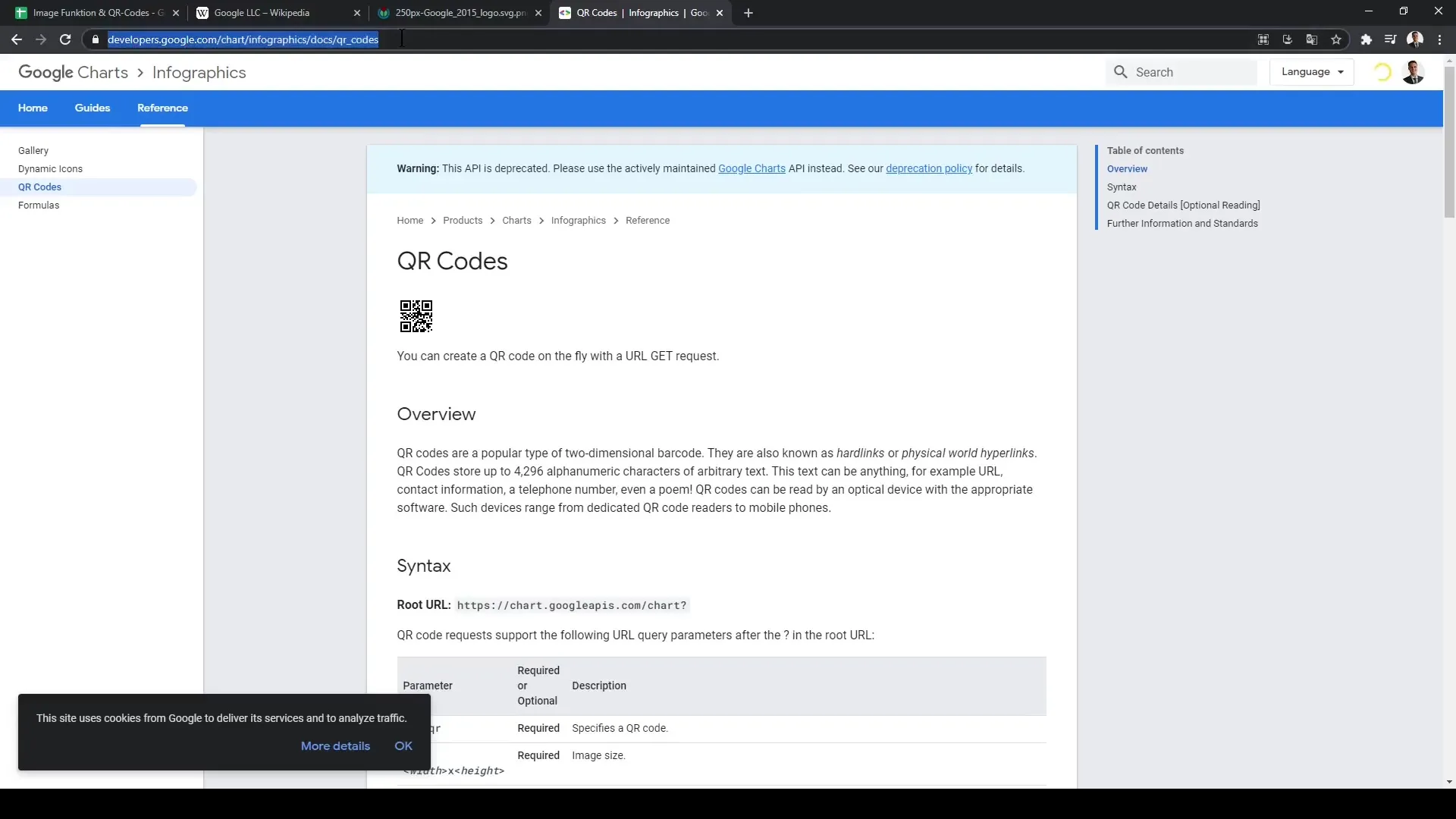Click the Description column header
The height and width of the screenshot is (819, 1456).
point(599,686)
